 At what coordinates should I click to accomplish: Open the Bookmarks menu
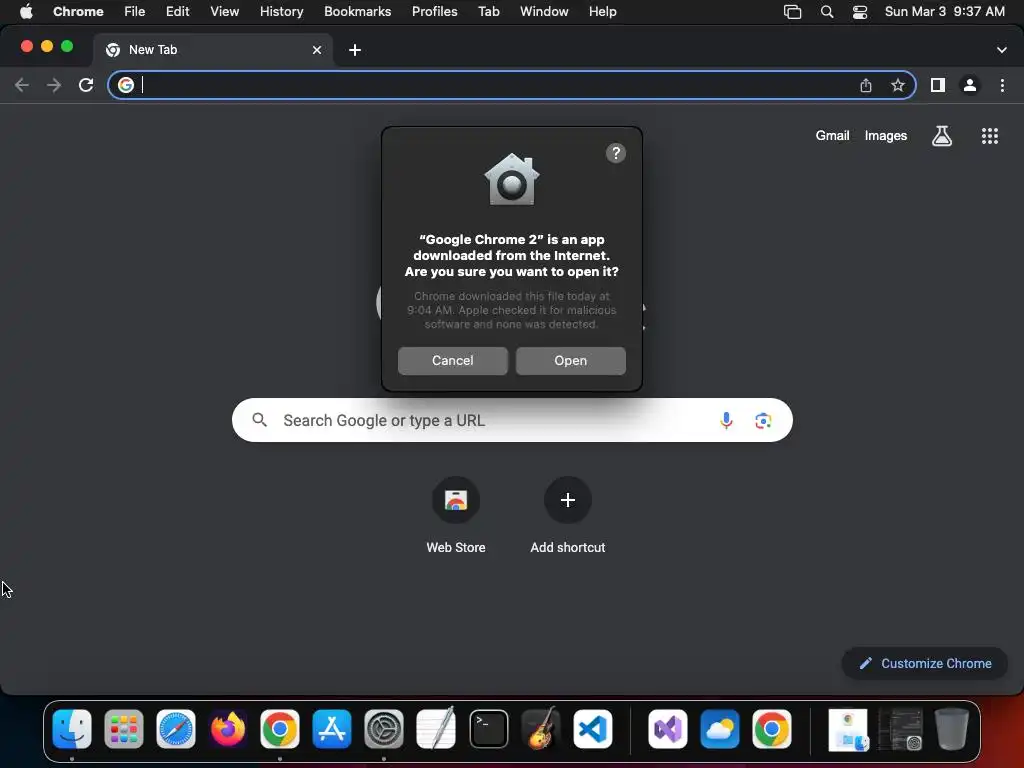tap(357, 12)
